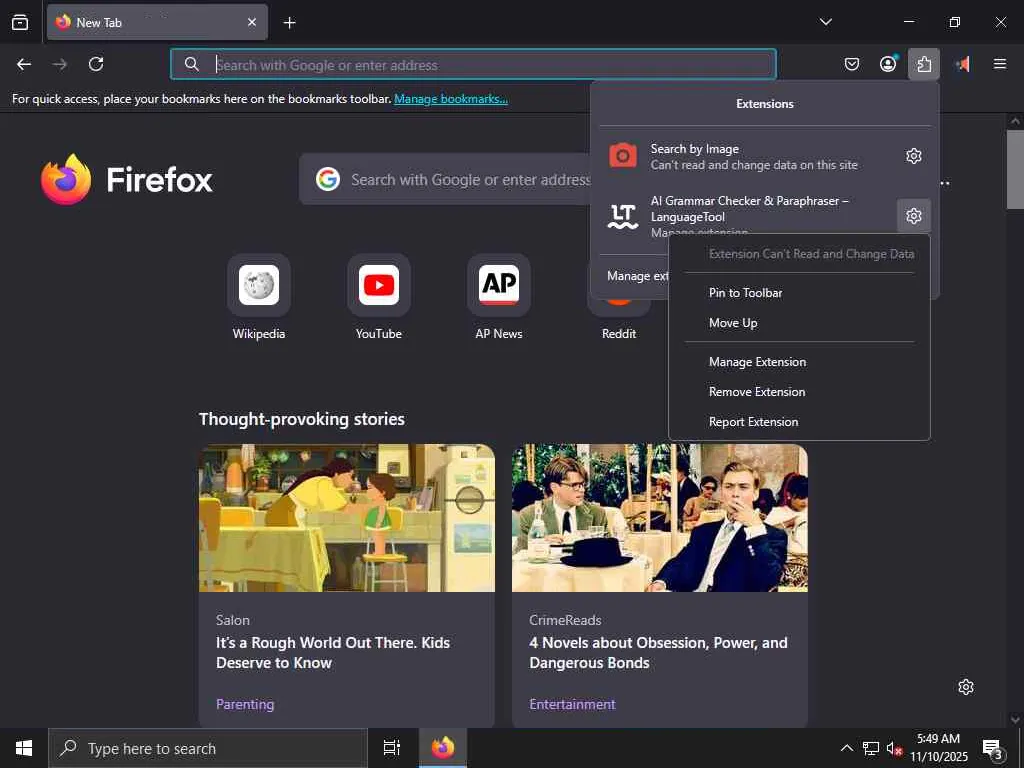Image resolution: width=1024 pixels, height=768 pixels.
Task: Open a new tab with plus button
Action: (x=289, y=23)
